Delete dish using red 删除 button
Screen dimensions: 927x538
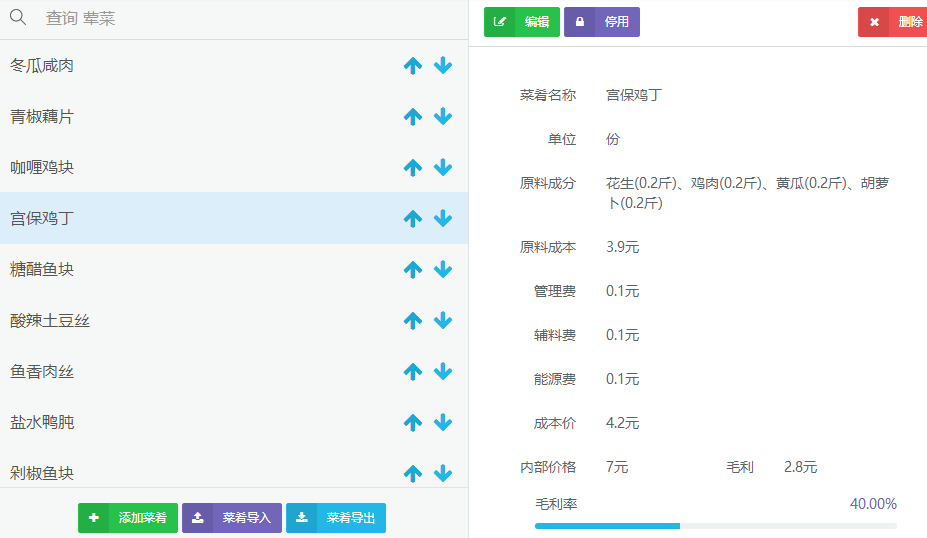(893, 22)
